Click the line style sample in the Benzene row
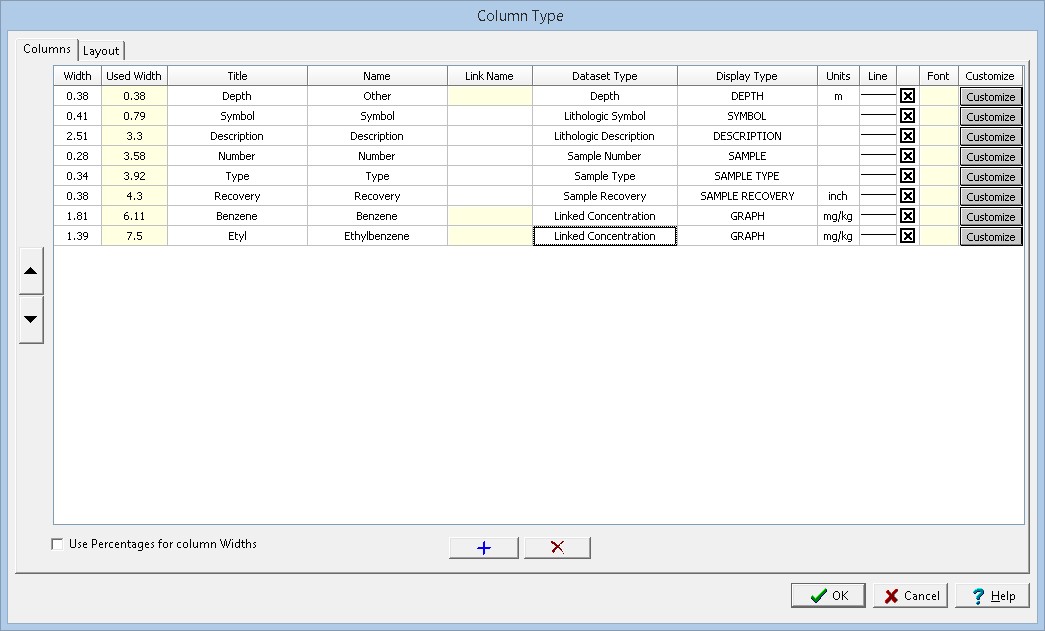 [x=877, y=216]
